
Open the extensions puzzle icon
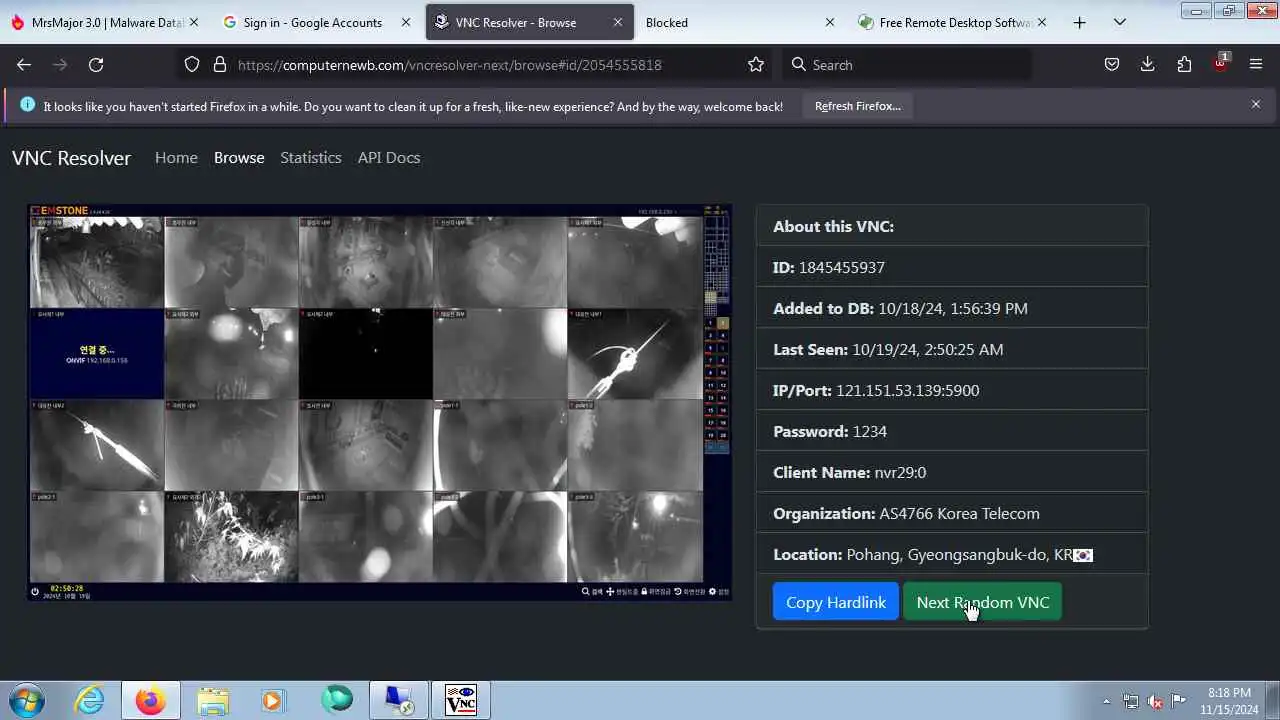(x=1184, y=64)
